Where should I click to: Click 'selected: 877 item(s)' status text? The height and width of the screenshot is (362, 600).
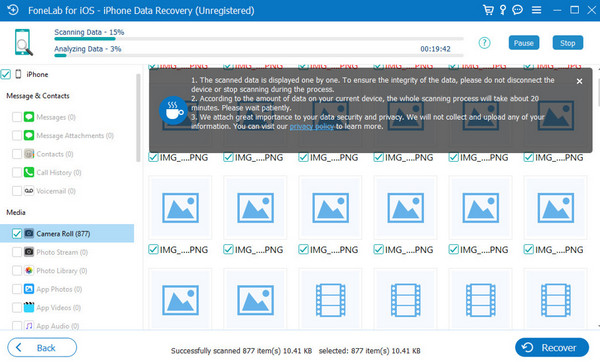pyautogui.click(x=370, y=351)
